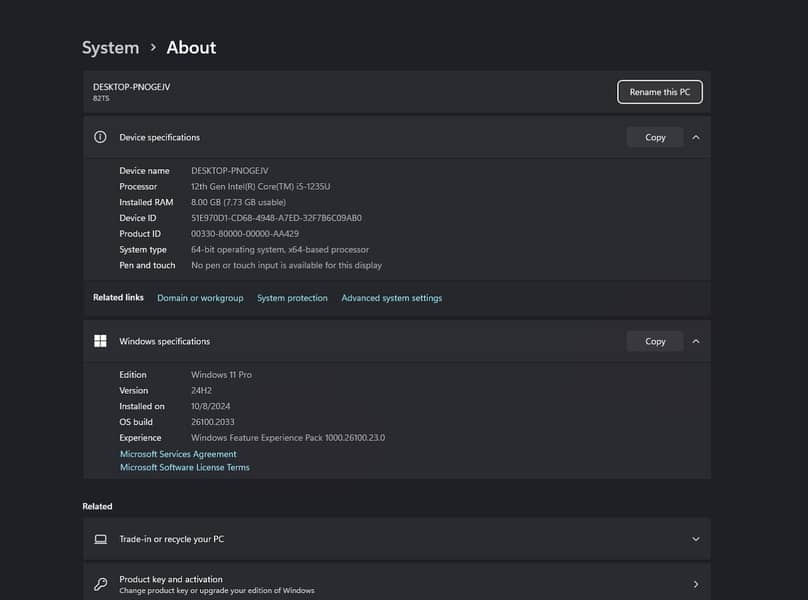Copy the Windows specifications
The height and width of the screenshot is (600, 808).
[655, 341]
